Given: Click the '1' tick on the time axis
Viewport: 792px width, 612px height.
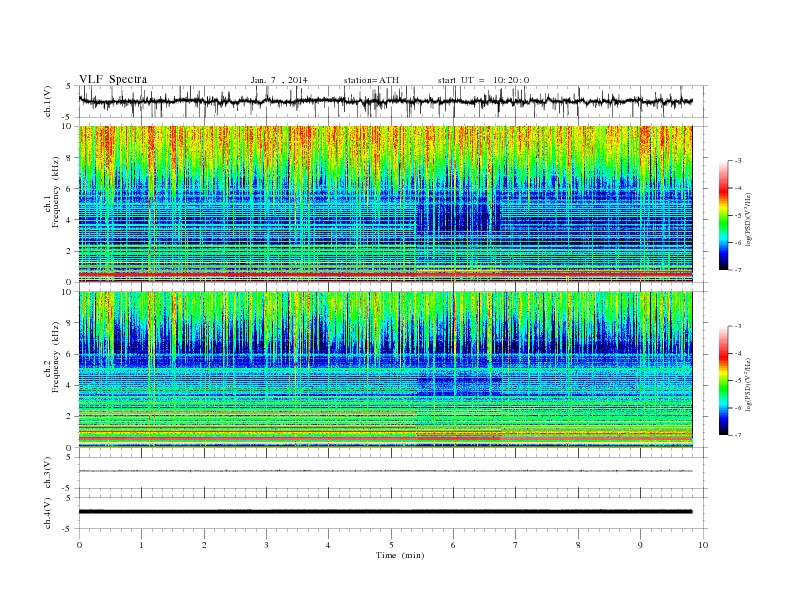Looking at the screenshot, I should pyautogui.click(x=141, y=545).
